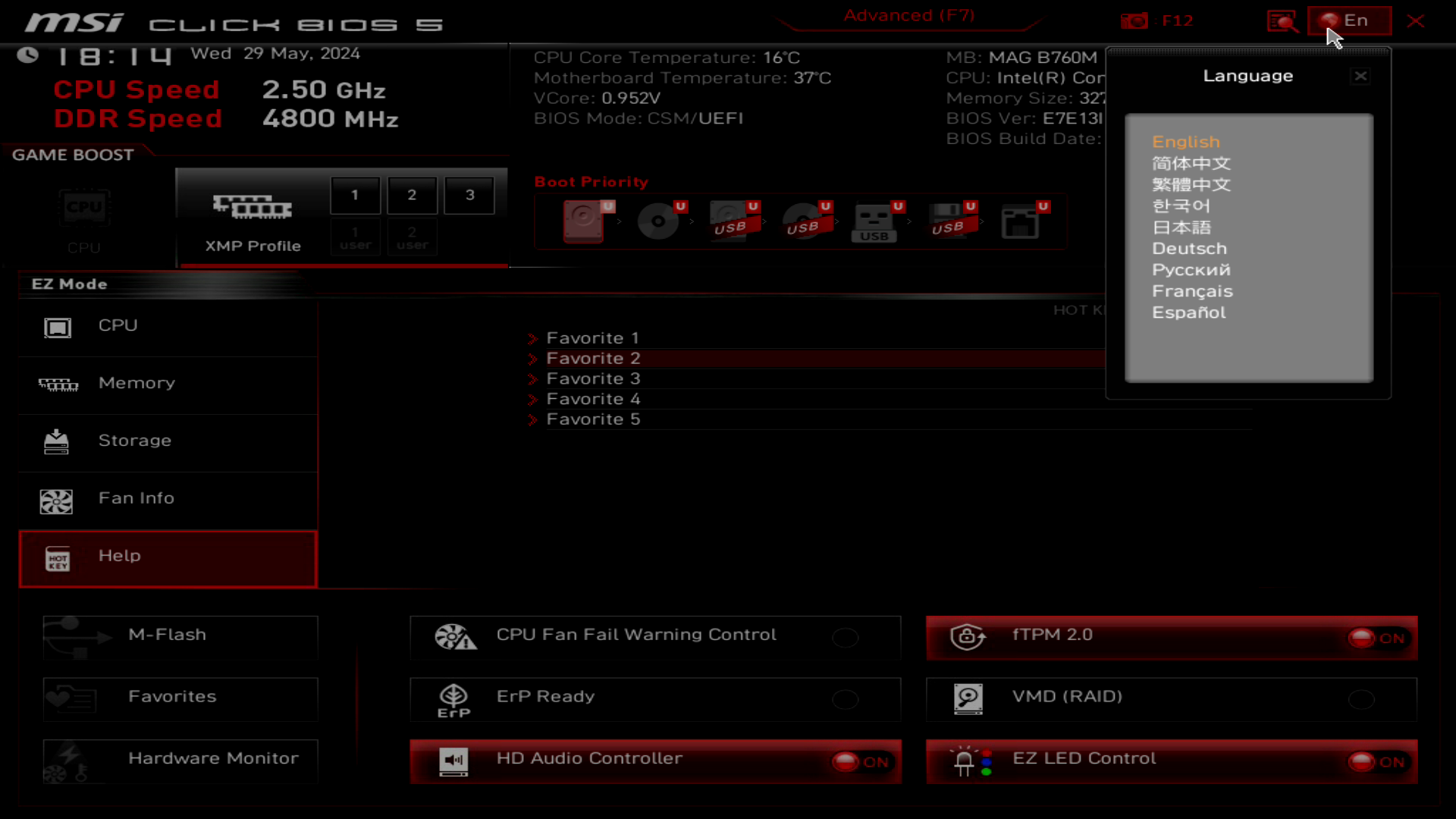Viewport: 1456px width, 819px height.
Task: Choose Deutsch from the language list
Action: click(1189, 249)
